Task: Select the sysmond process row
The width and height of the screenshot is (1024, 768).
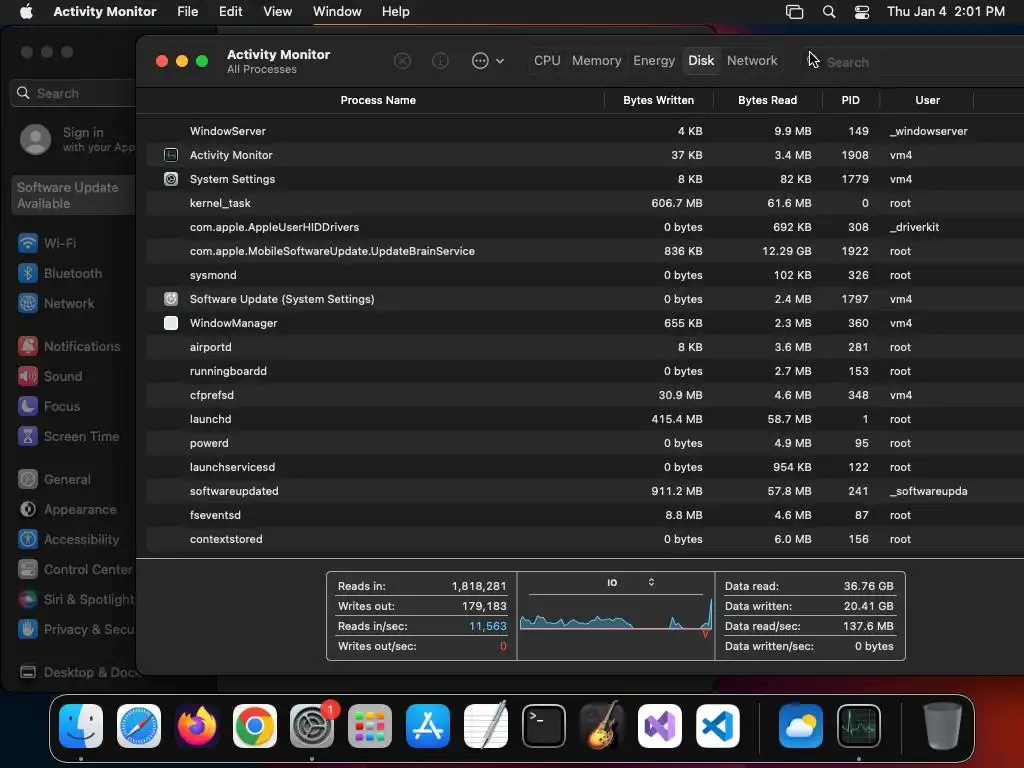Action: click(x=585, y=275)
